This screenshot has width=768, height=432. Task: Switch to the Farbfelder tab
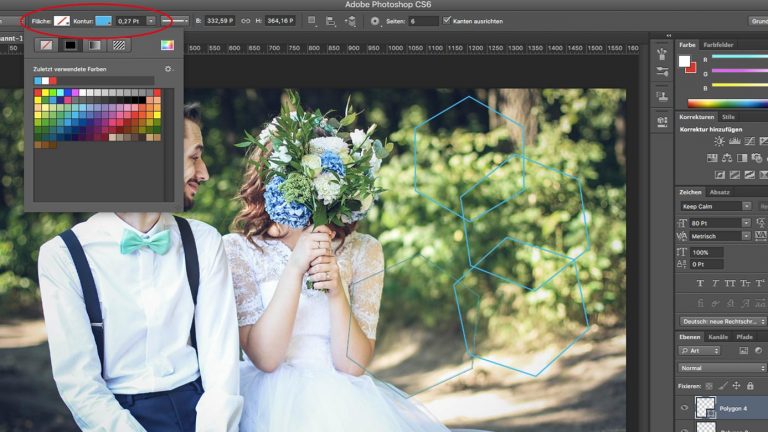718,45
